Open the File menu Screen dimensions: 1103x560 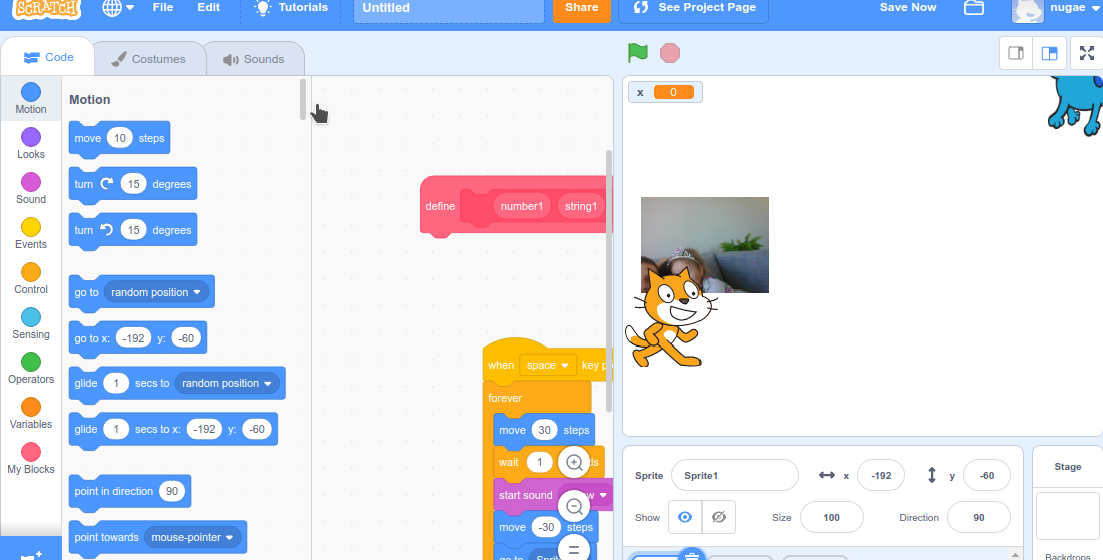[162, 8]
